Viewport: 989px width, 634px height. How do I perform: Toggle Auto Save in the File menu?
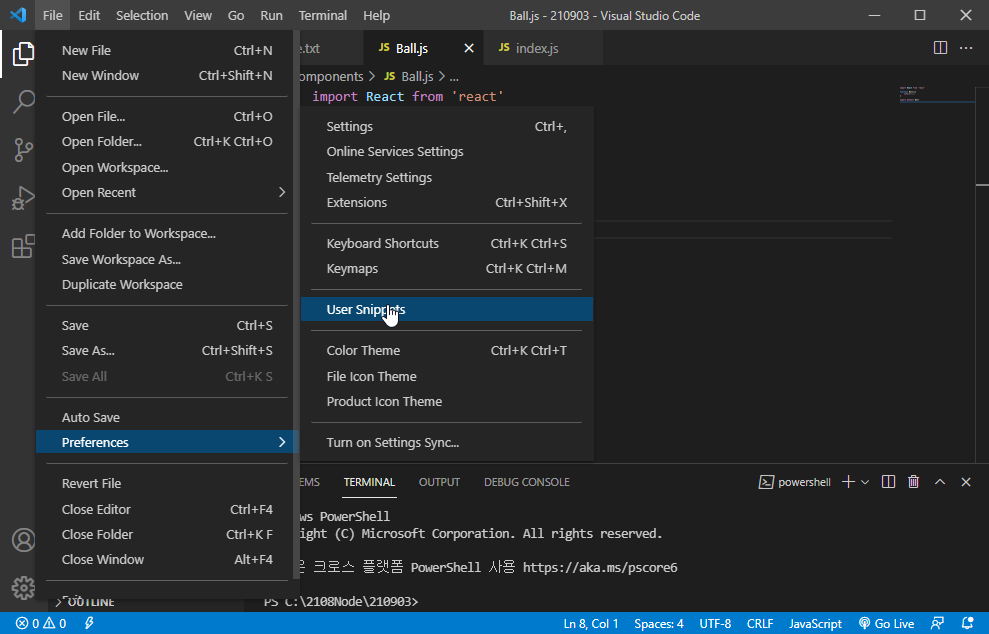coord(167,417)
